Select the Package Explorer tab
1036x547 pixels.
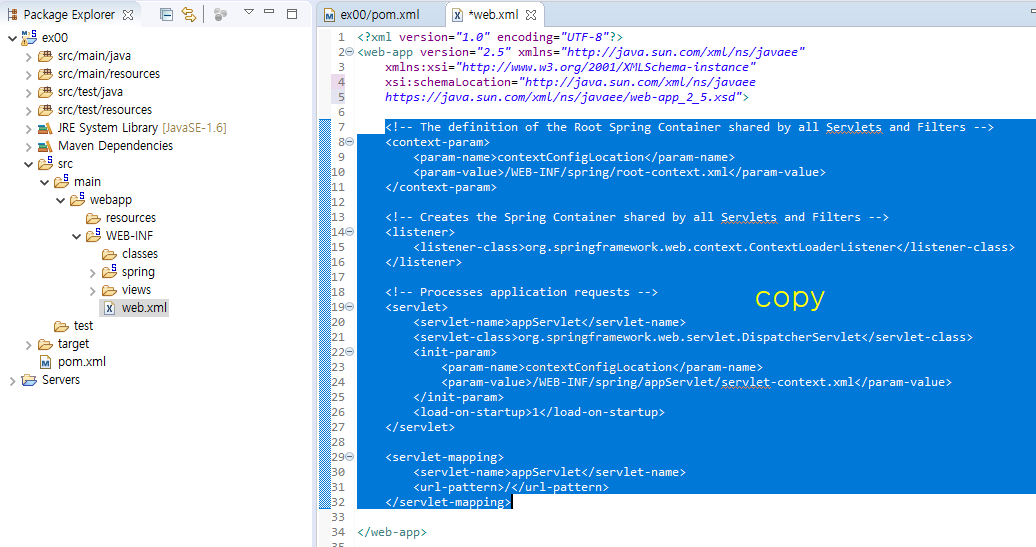69,15
